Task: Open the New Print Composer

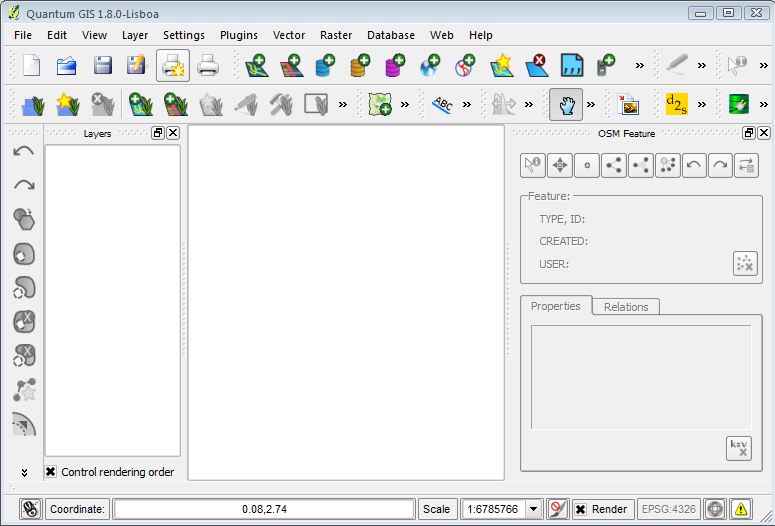Action: point(173,65)
